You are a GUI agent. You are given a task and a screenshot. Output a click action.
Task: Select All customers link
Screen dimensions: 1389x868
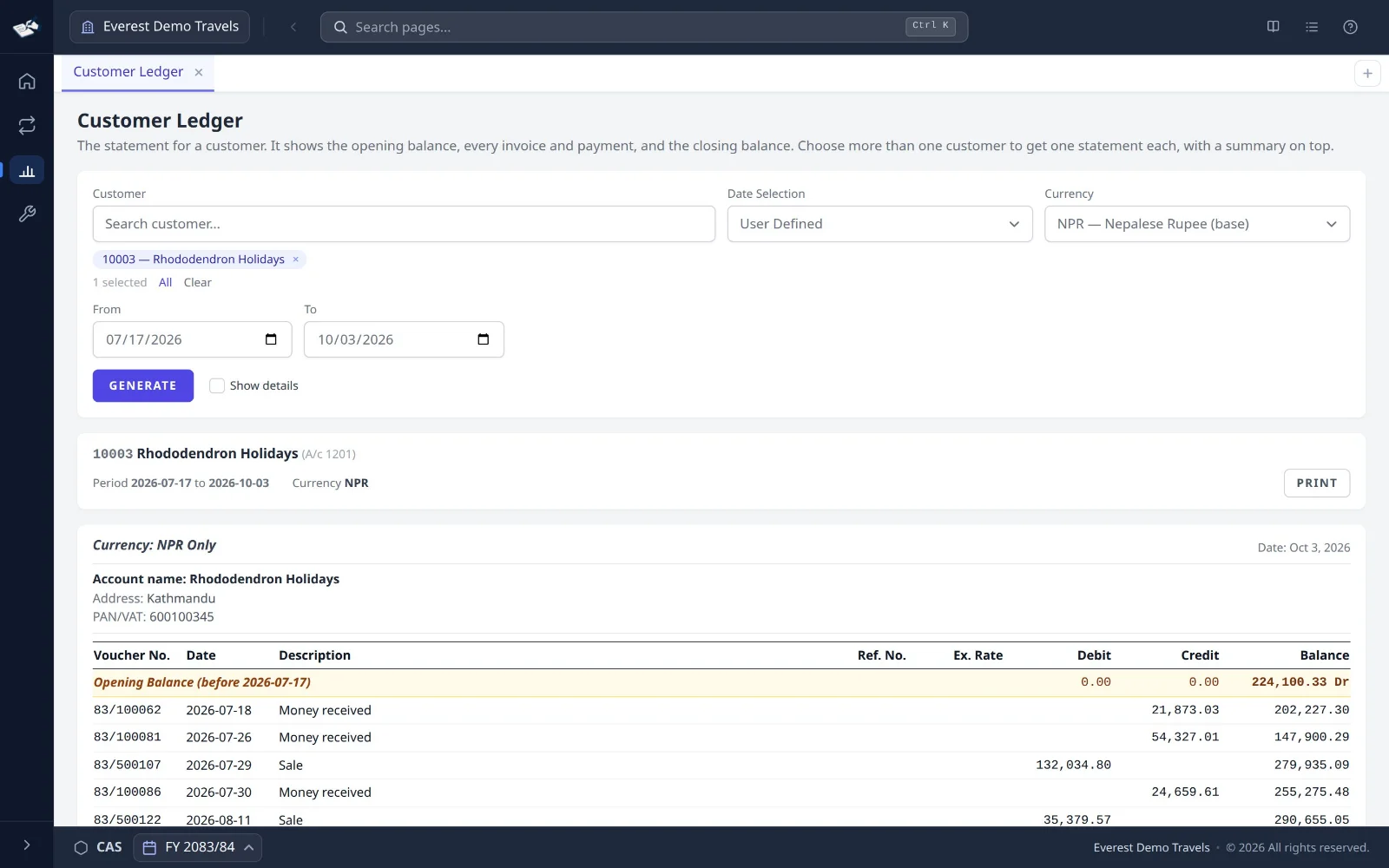click(x=165, y=282)
